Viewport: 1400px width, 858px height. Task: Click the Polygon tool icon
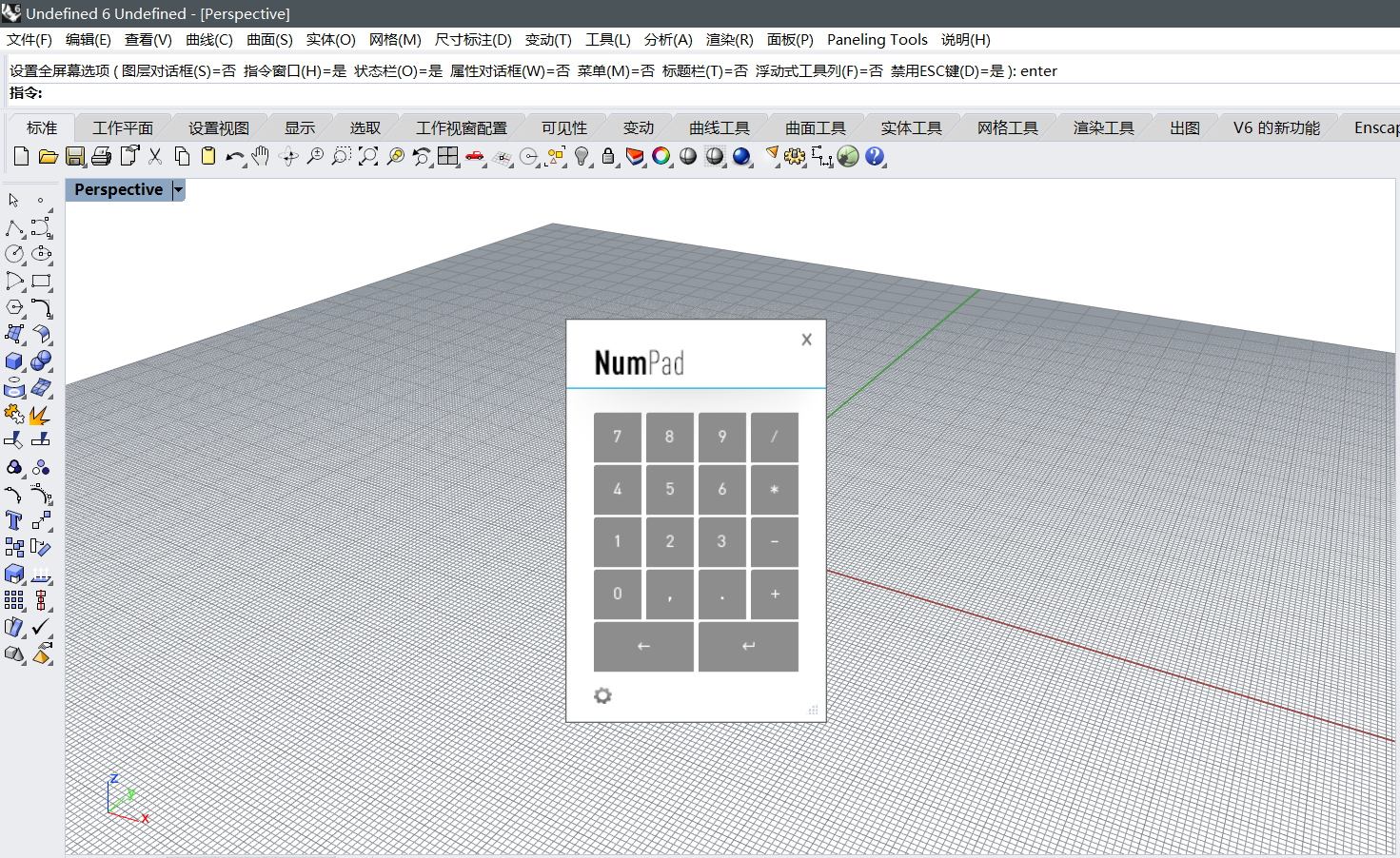coord(14,307)
